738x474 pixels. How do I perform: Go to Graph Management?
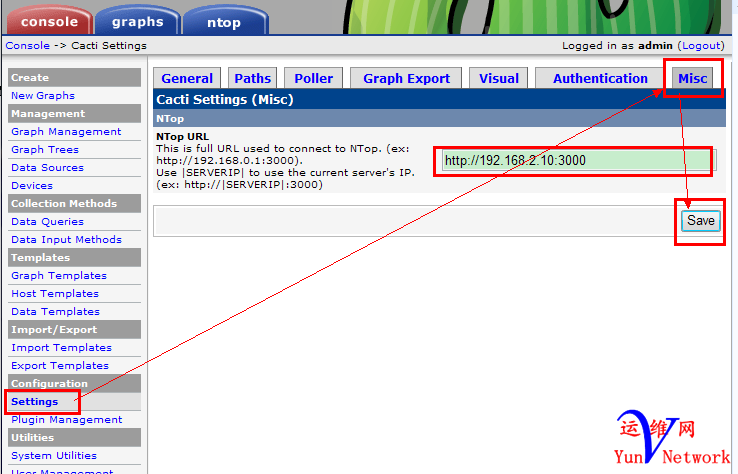(66, 132)
